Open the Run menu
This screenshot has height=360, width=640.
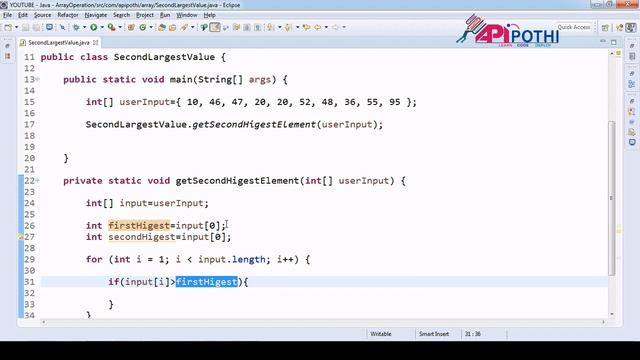point(165,15)
